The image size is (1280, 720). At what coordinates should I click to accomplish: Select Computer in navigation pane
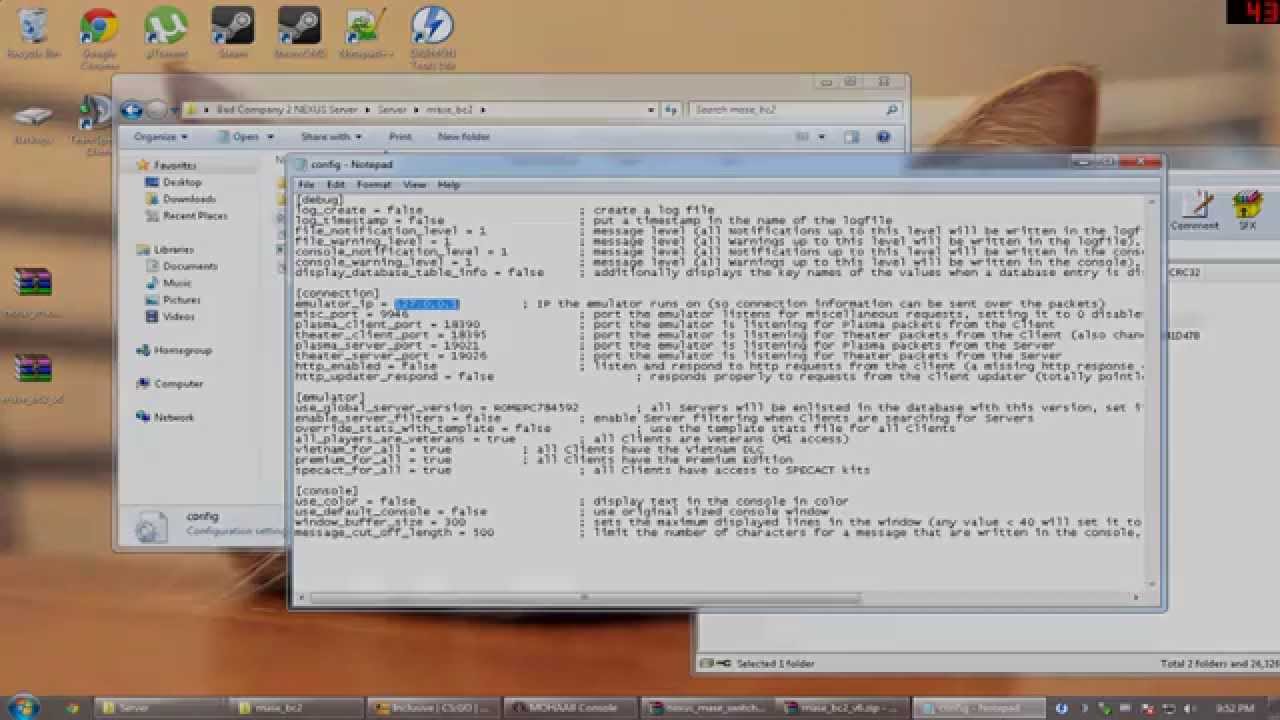tap(178, 384)
